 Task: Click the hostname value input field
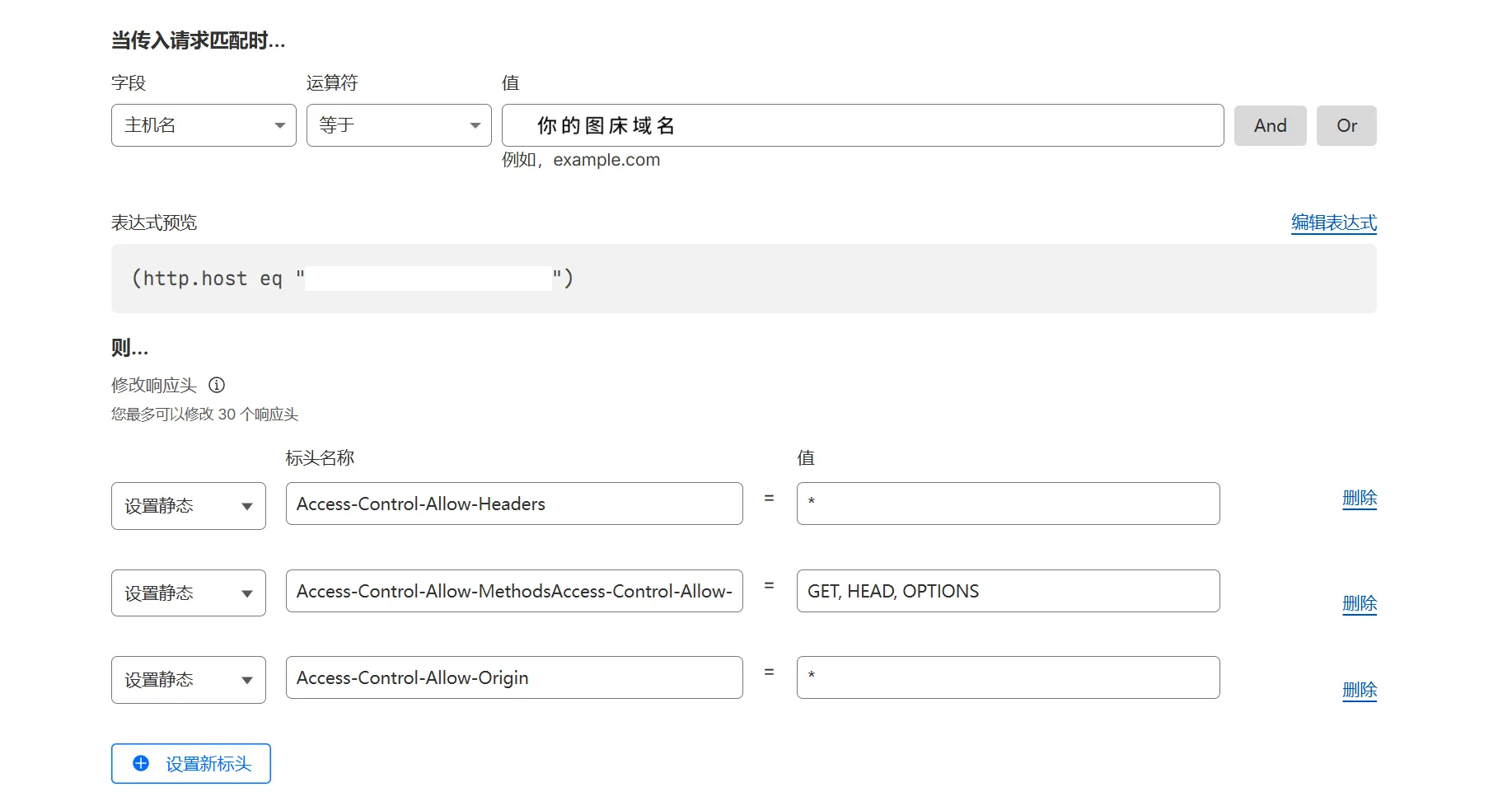coord(862,125)
